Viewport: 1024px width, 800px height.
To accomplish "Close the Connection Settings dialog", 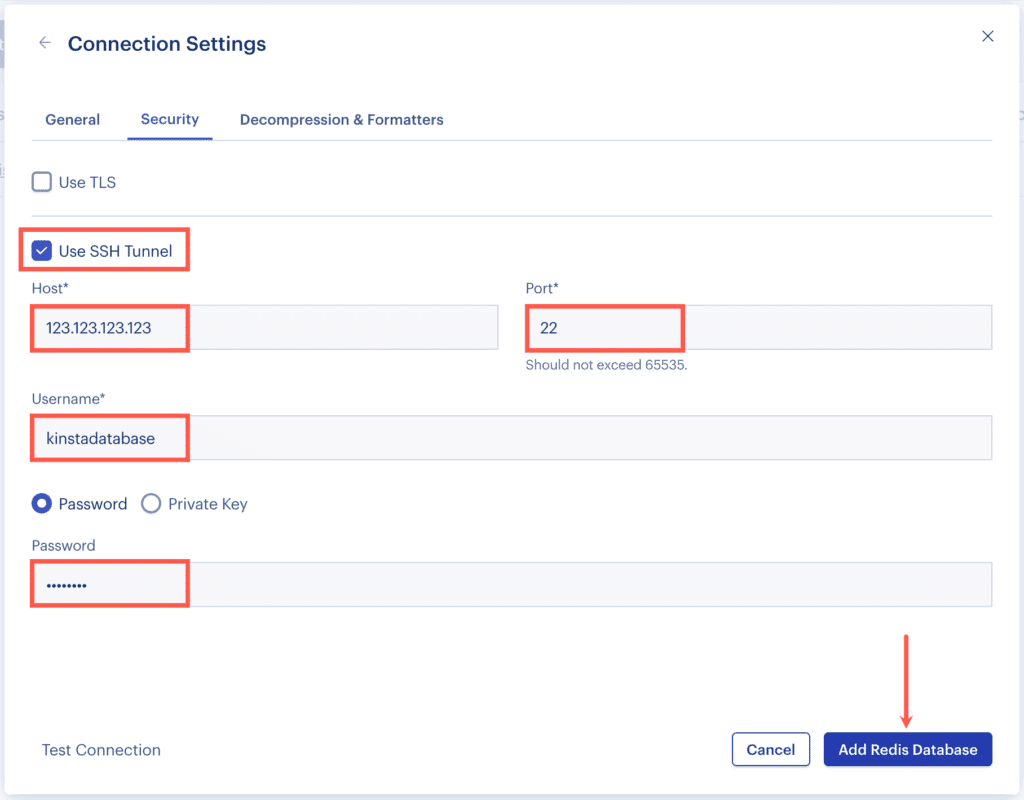I will pyautogui.click(x=988, y=36).
